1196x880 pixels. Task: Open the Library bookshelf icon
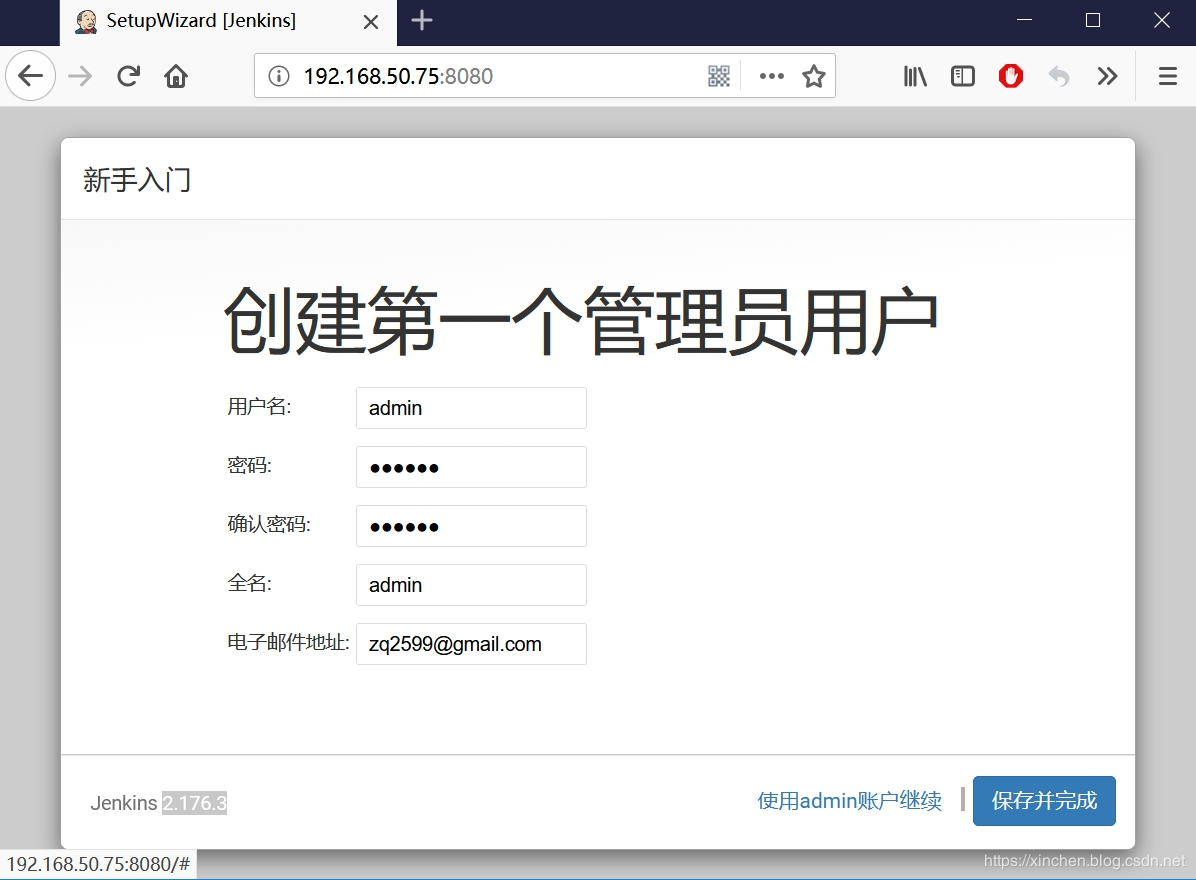pyautogui.click(x=914, y=75)
